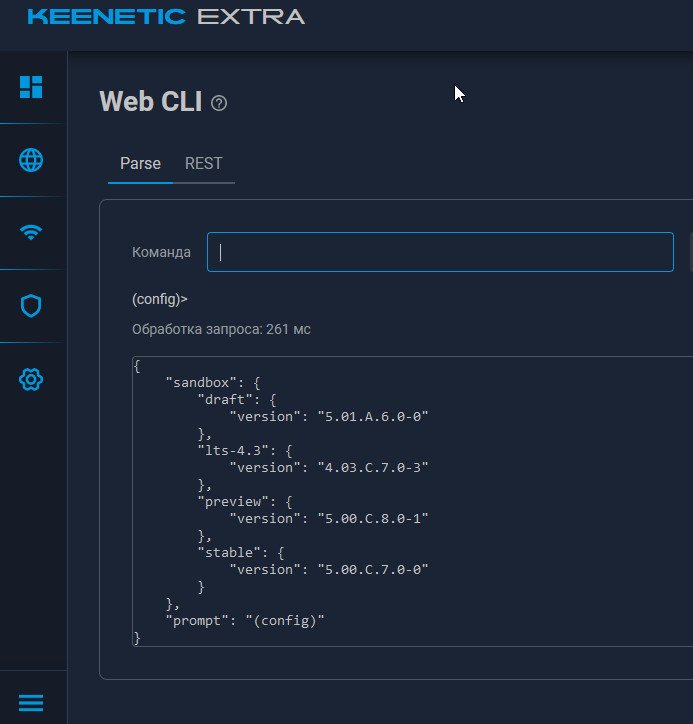Click the preview version 5.00.C.8.0-1 value

tap(372, 518)
